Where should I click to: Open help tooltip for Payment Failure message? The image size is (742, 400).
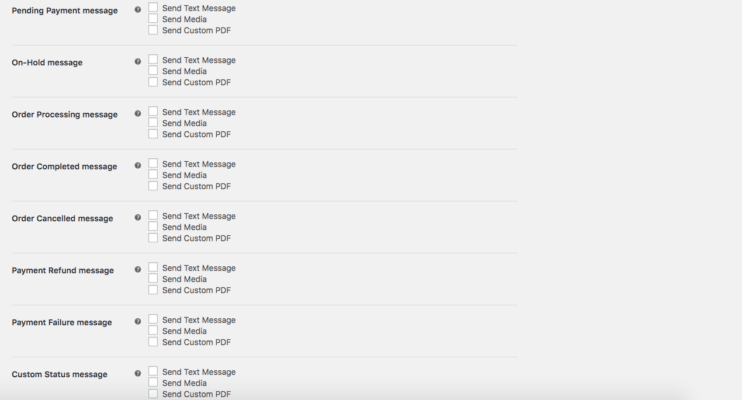[138, 321]
